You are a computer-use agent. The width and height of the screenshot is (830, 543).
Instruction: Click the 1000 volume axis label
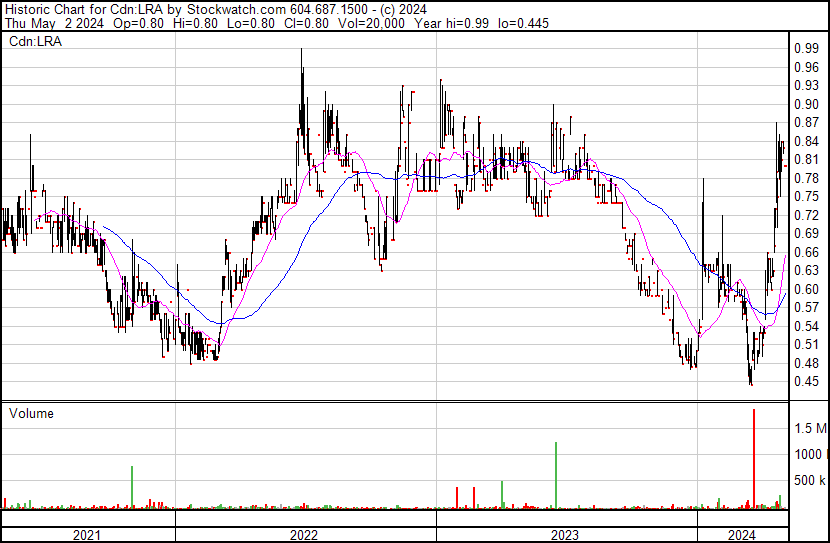(x=808, y=455)
